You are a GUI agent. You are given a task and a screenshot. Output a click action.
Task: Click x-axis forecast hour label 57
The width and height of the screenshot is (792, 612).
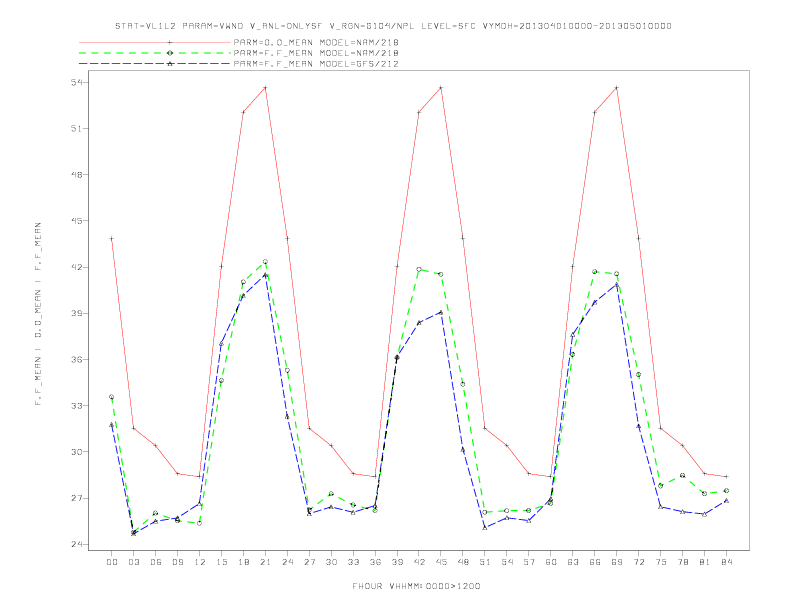[x=529, y=562]
